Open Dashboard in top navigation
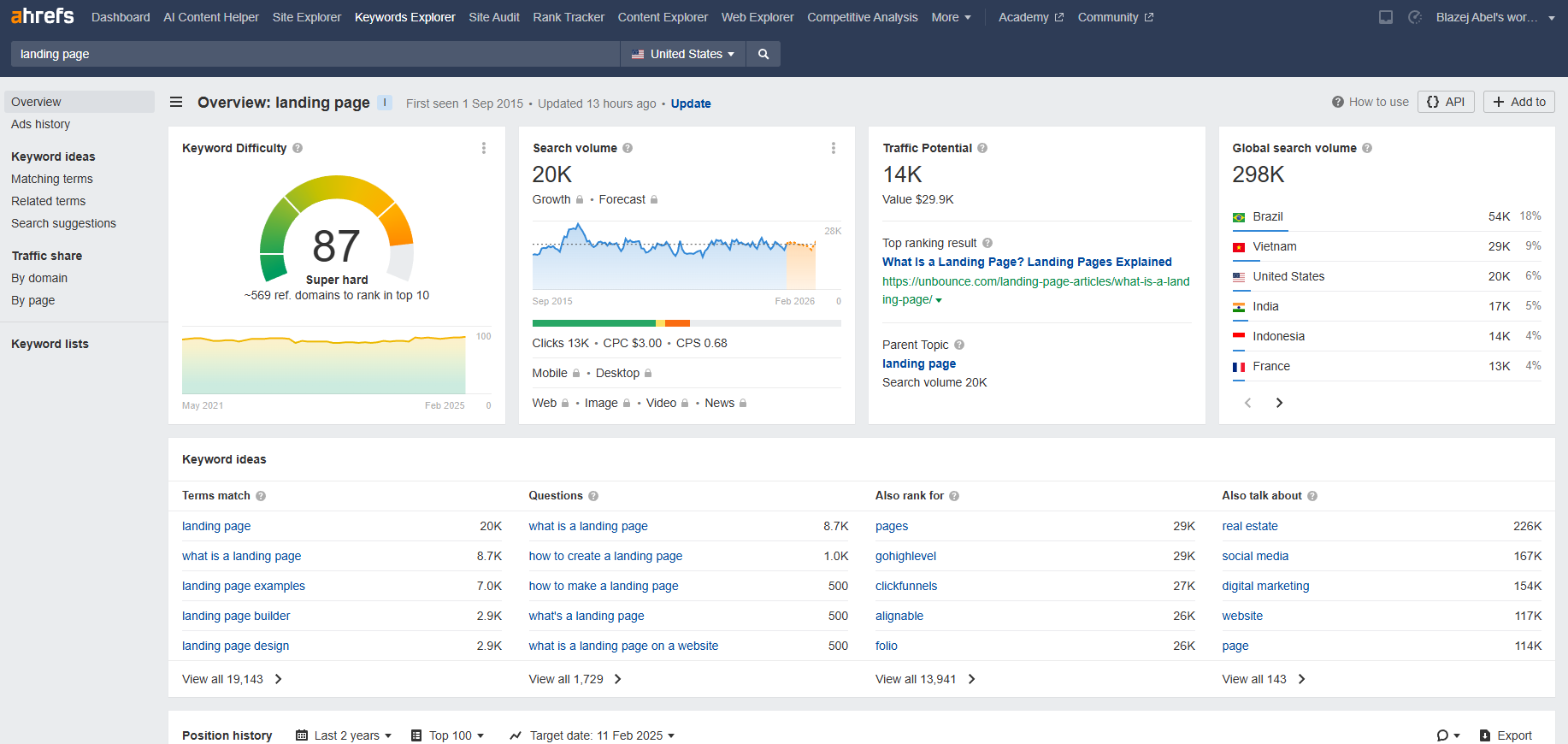The image size is (1568, 744). (121, 17)
